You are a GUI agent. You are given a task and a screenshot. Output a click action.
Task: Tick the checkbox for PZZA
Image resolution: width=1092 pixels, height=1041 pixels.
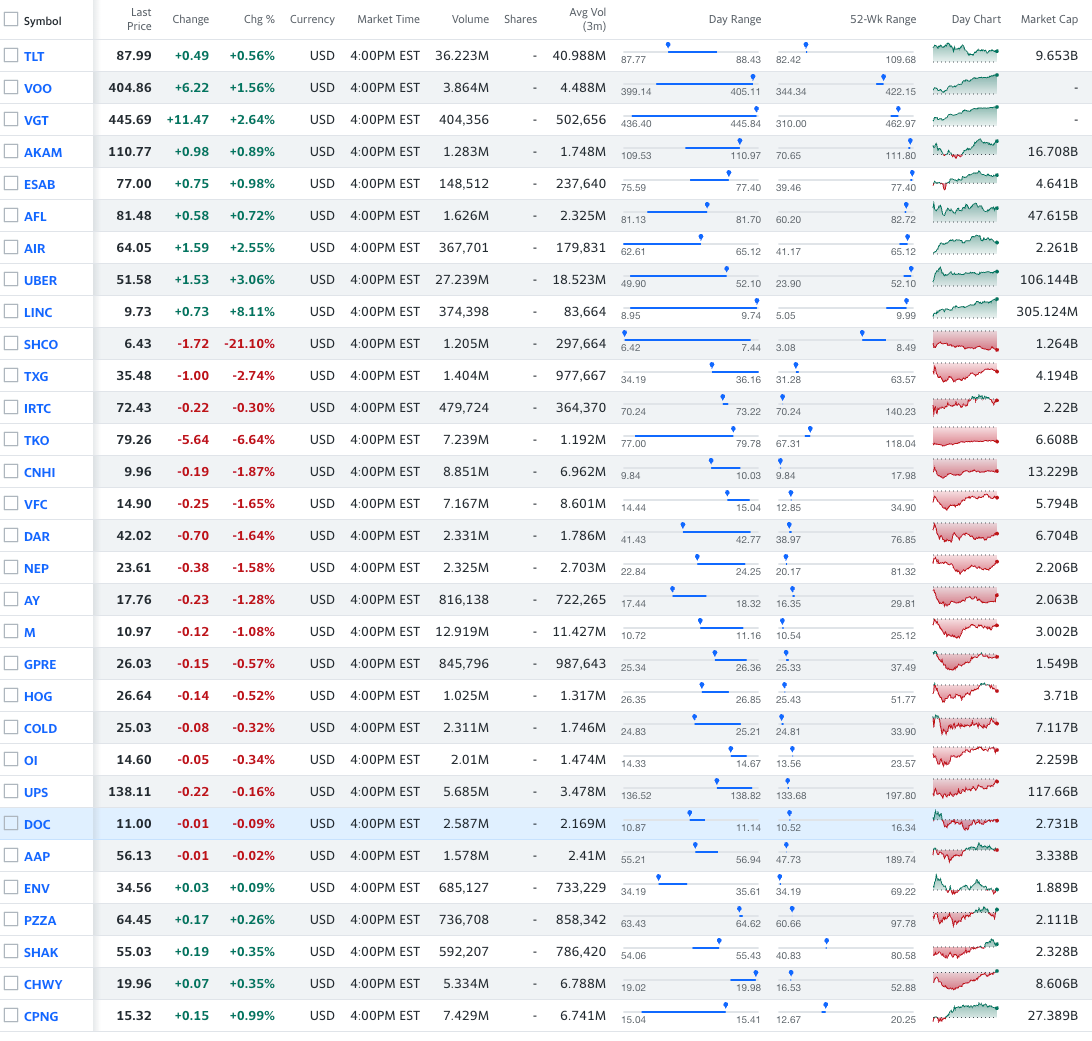point(10,919)
